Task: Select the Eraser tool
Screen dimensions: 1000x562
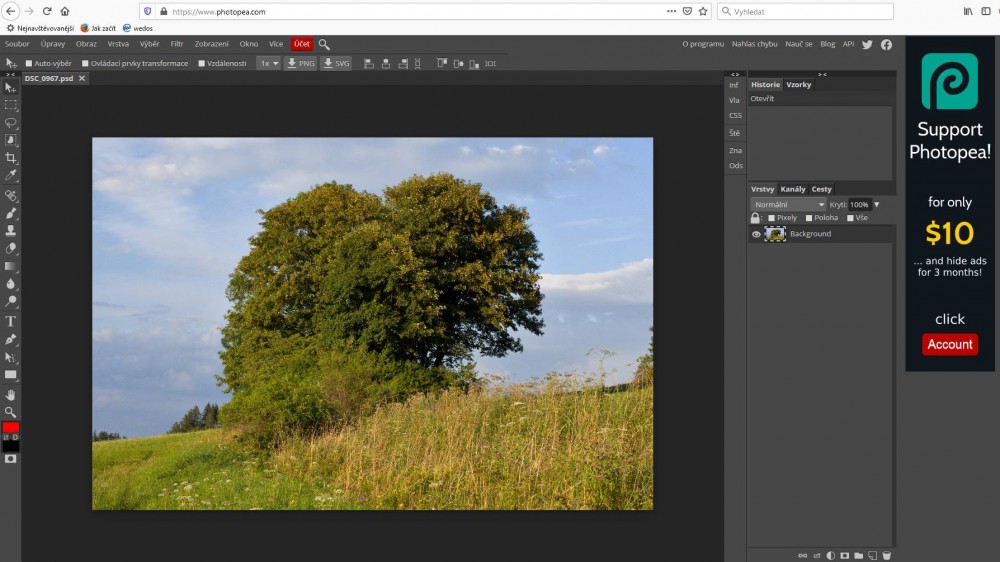Action: click(11, 248)
